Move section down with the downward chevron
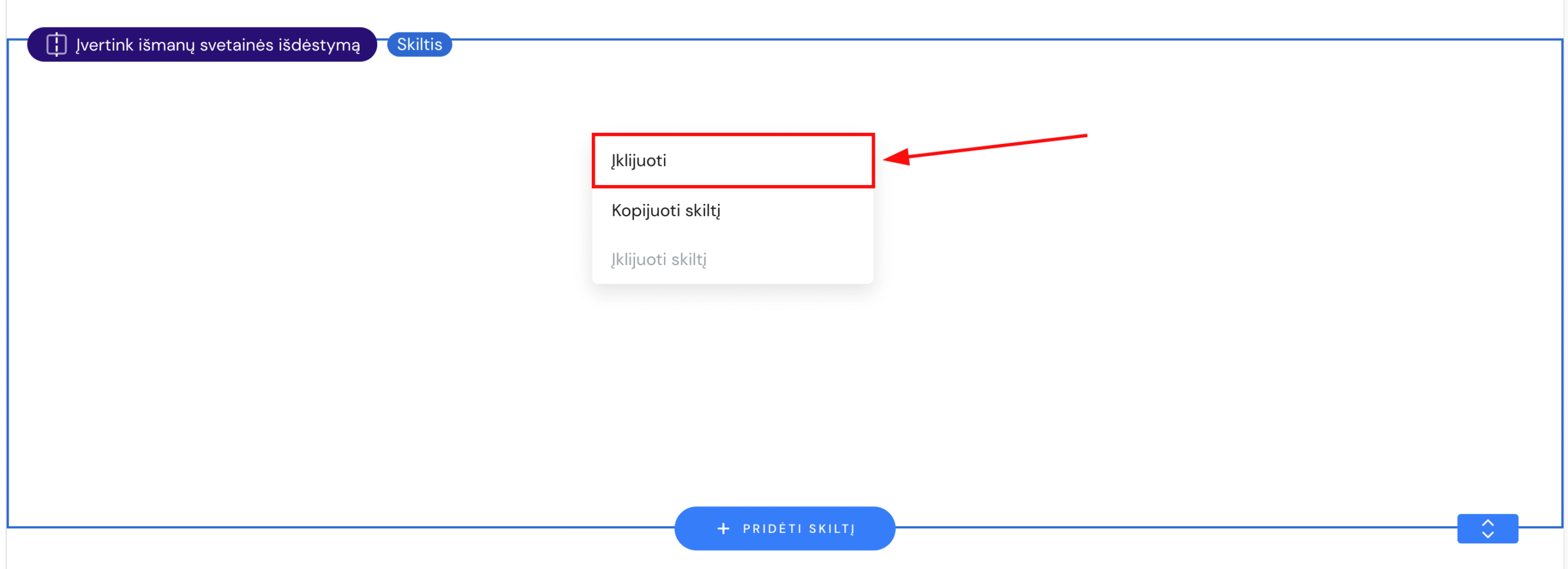This screenshot has width=1568, height=569. [x=1487, y=535]
